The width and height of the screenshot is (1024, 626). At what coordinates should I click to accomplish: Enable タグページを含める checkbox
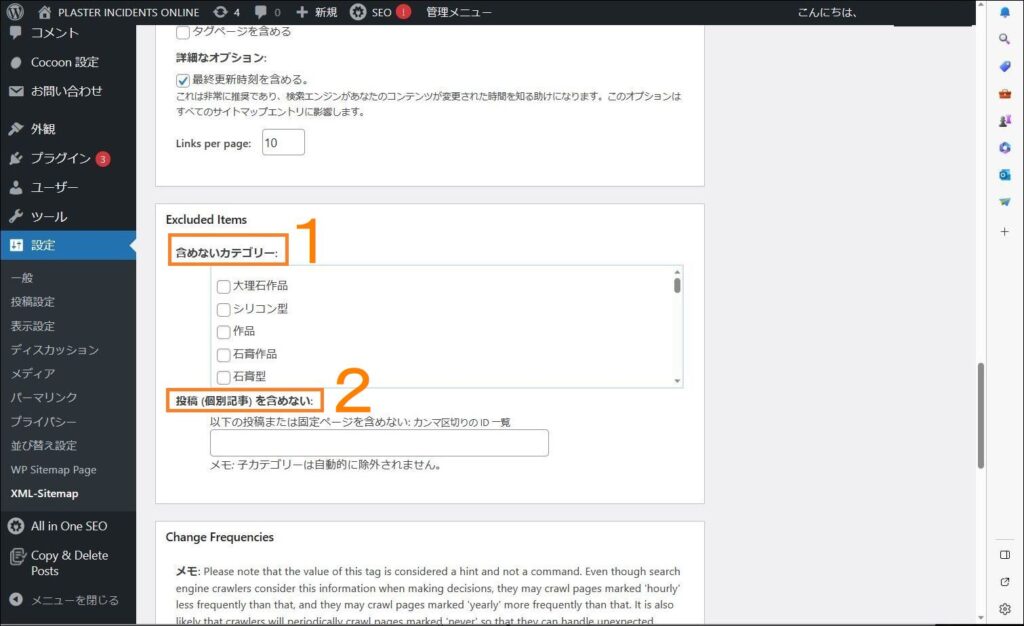click(183, 32)
